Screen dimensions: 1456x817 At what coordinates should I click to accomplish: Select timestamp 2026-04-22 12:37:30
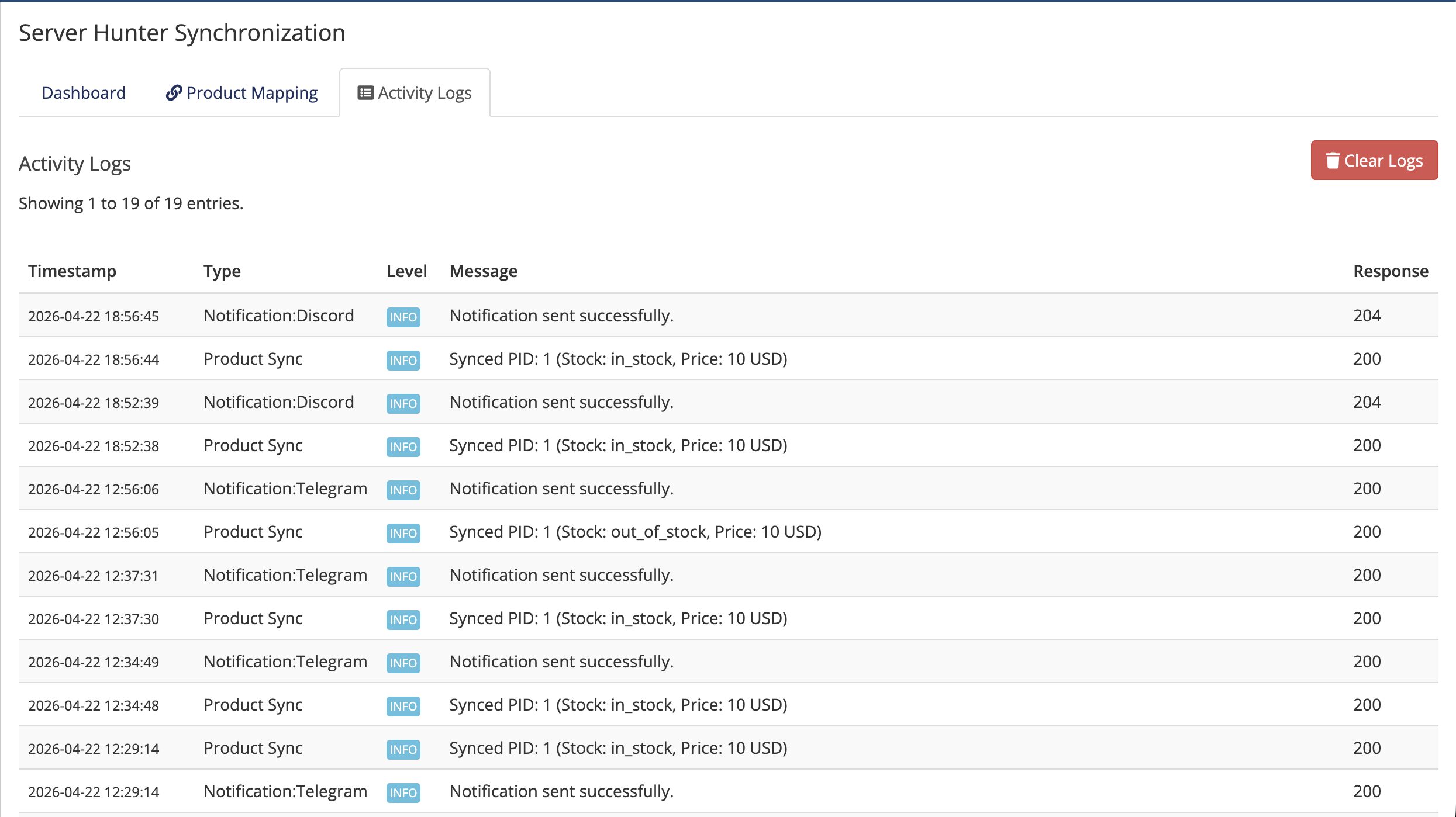tap(94, 619)
